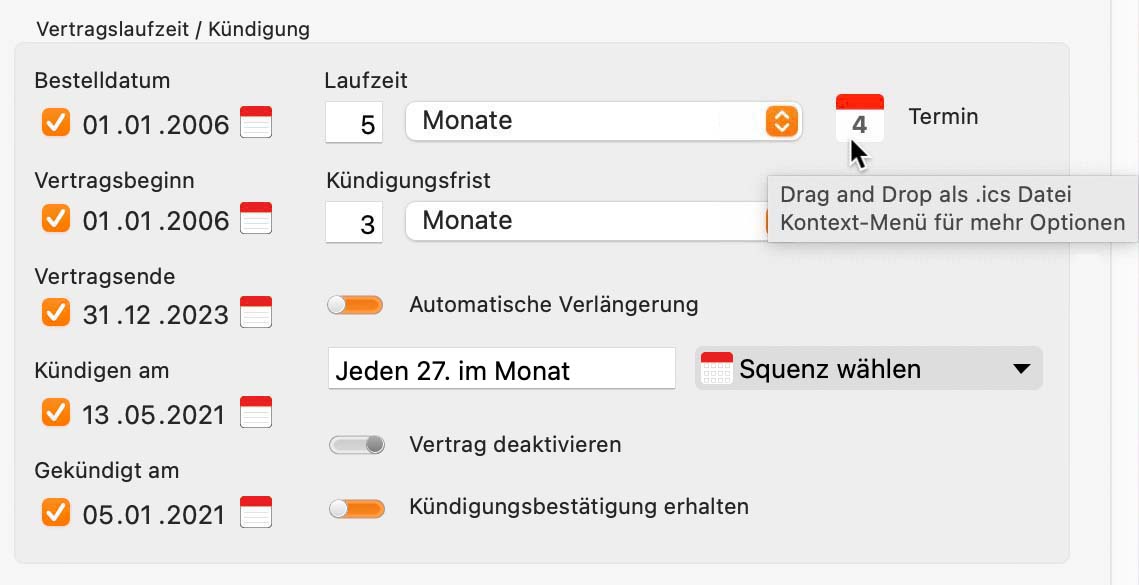
Task: Click the Laufzeit number field showing 5
Action: pyautogui.click(x=354, y=122)
